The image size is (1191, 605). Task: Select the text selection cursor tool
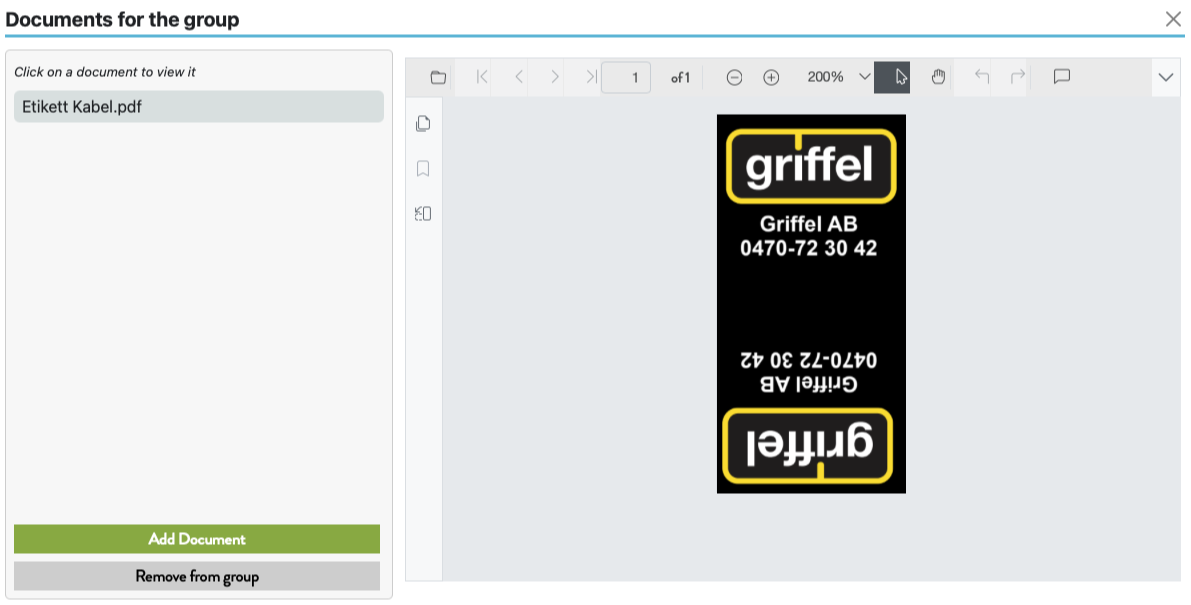(x=892, y=77)
